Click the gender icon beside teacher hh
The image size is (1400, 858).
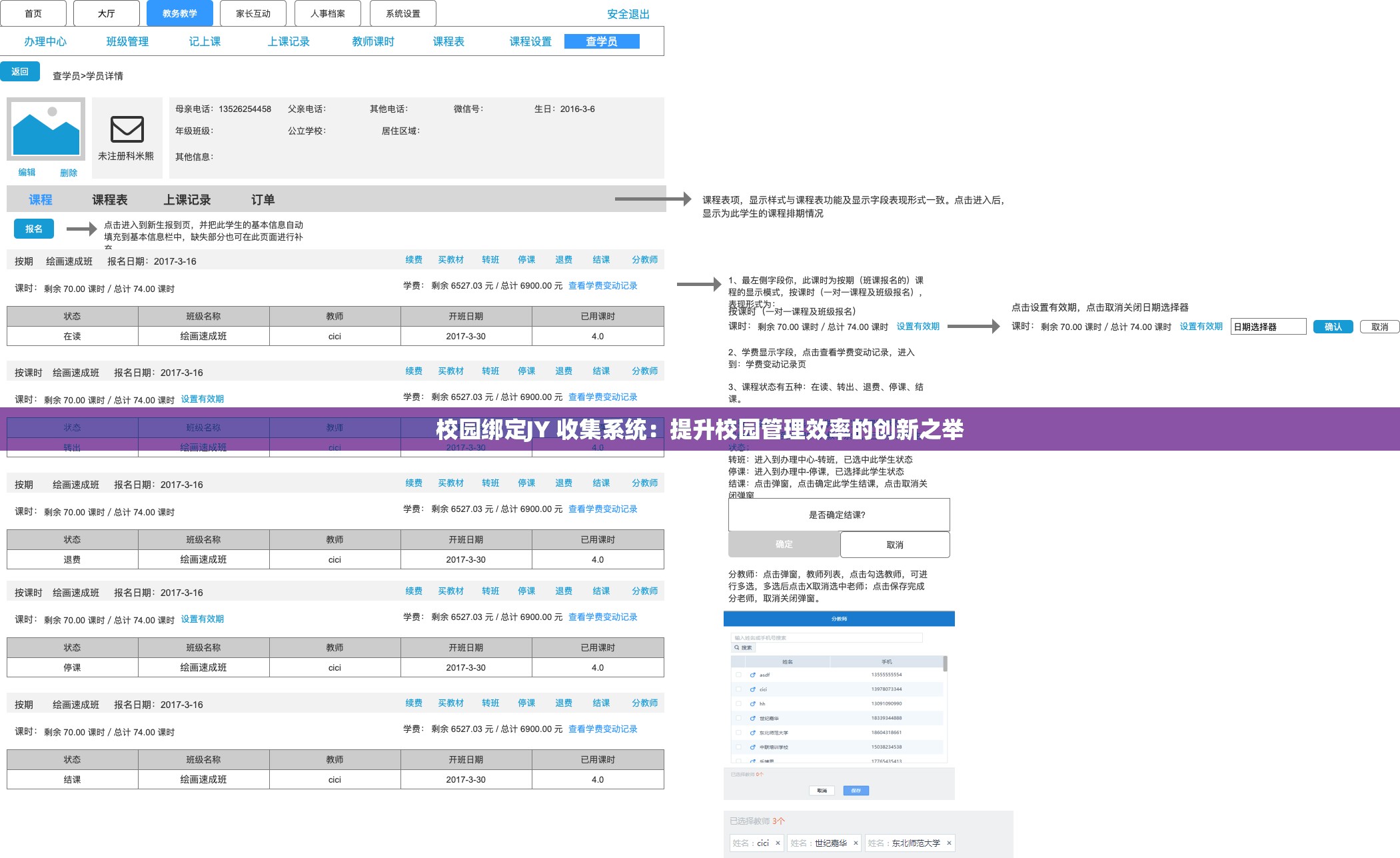pyautogui.click(x=752, y=703)
